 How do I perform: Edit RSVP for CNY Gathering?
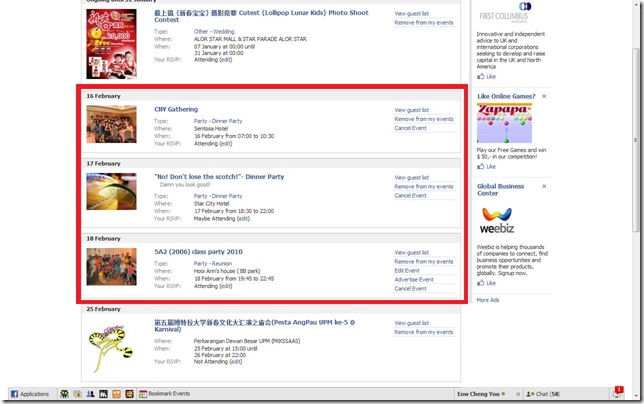(225, 144)
